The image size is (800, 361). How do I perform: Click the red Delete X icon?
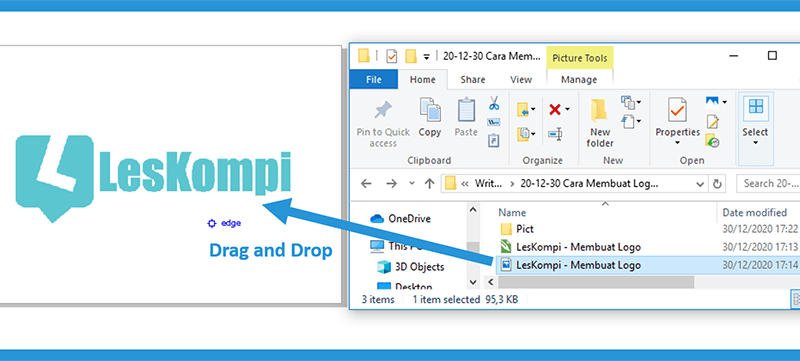pos(555,109)
